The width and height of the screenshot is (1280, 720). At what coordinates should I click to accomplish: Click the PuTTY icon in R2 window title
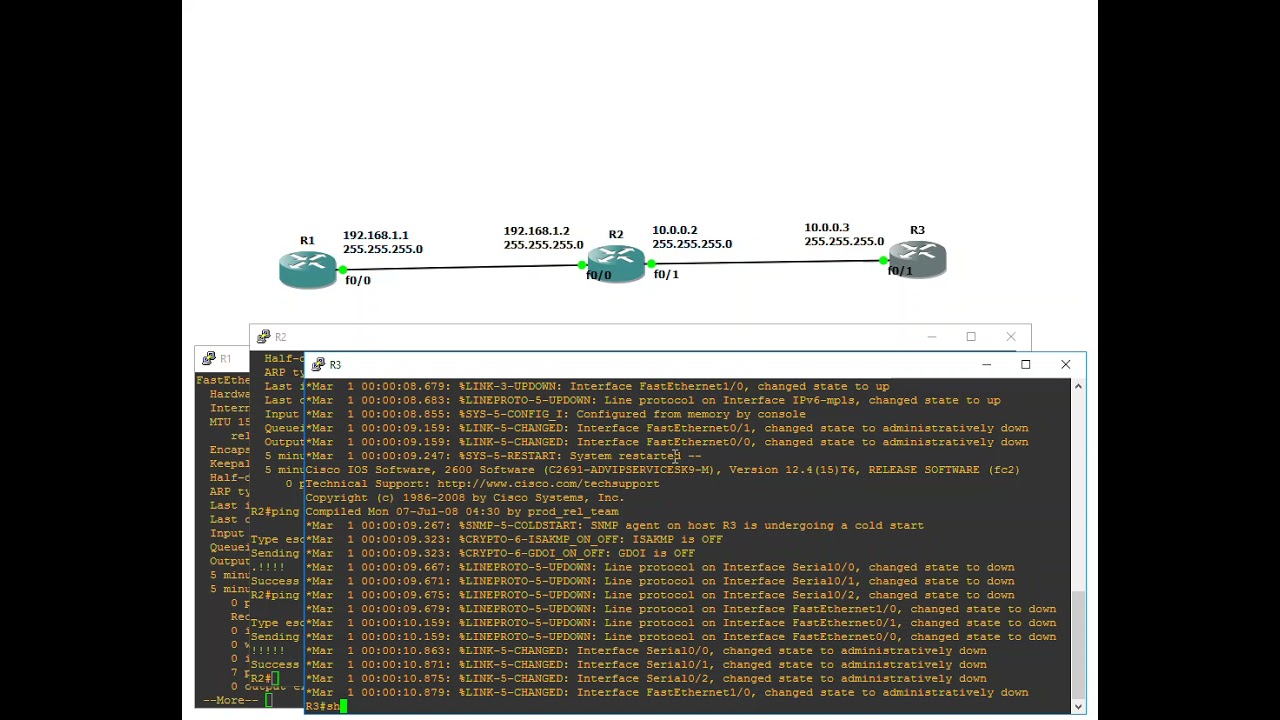(263, 337)
